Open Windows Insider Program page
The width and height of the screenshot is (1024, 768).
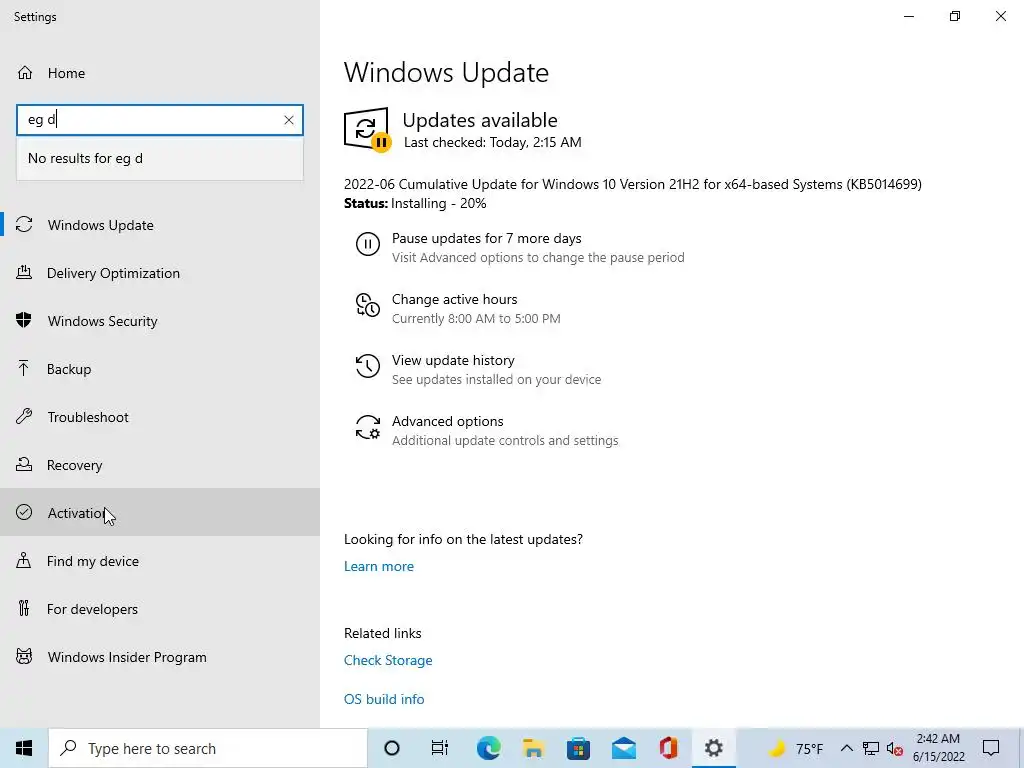click(160, 656)
